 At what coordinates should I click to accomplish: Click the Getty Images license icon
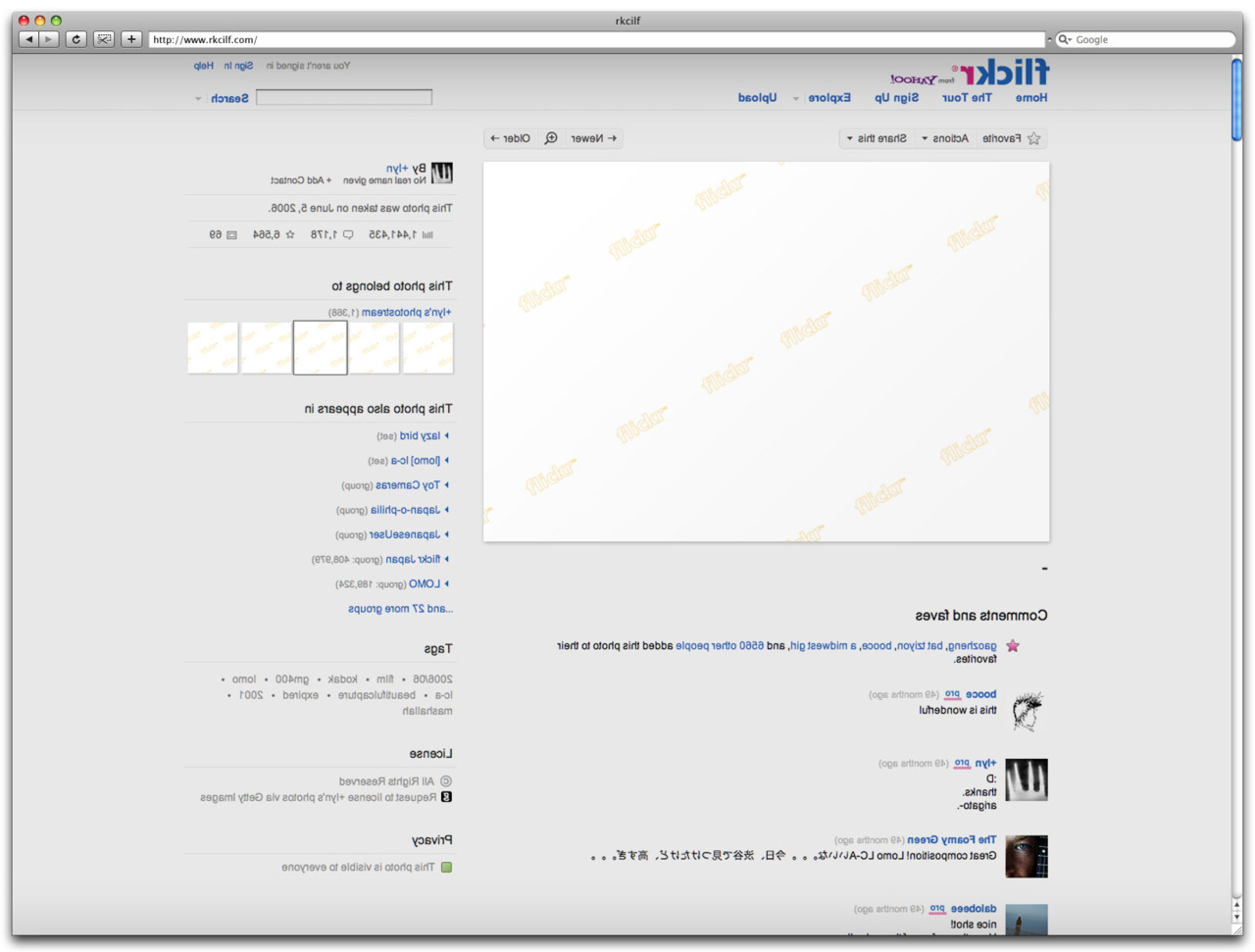[x=446, y=797]
